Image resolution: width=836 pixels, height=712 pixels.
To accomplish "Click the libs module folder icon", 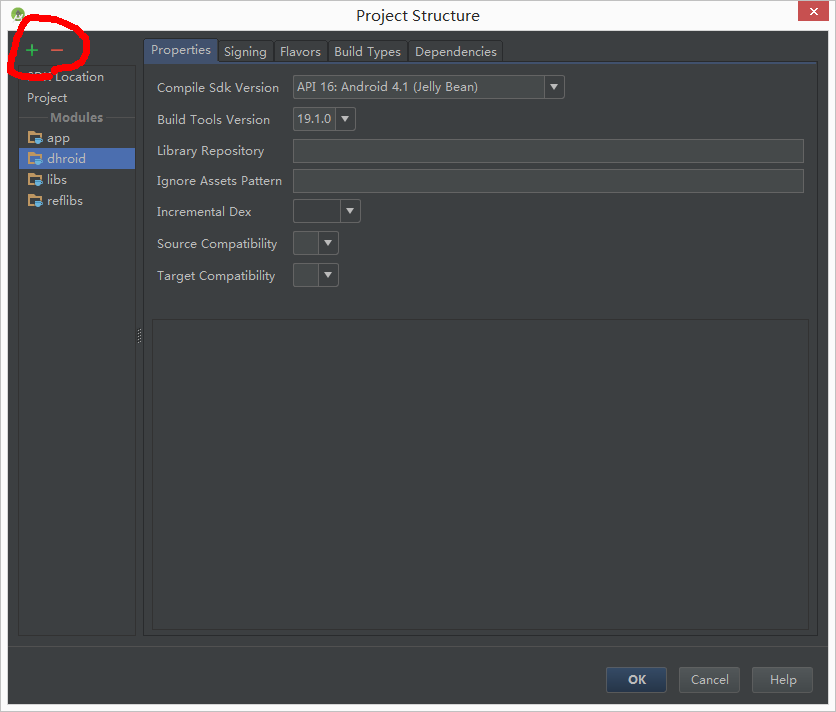I will pos(35,180).
